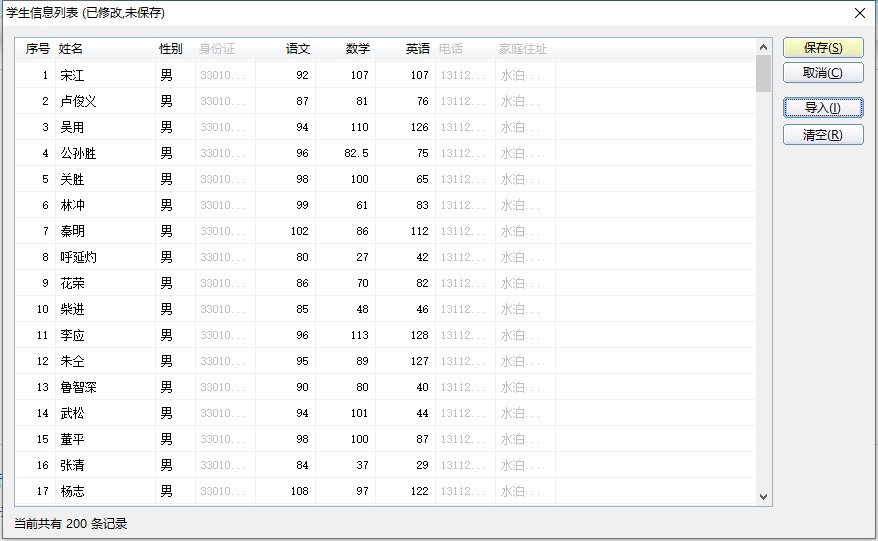Close the 学生信息列表 dialog
The height and width of the screenshot is (541, 878).
860,13
